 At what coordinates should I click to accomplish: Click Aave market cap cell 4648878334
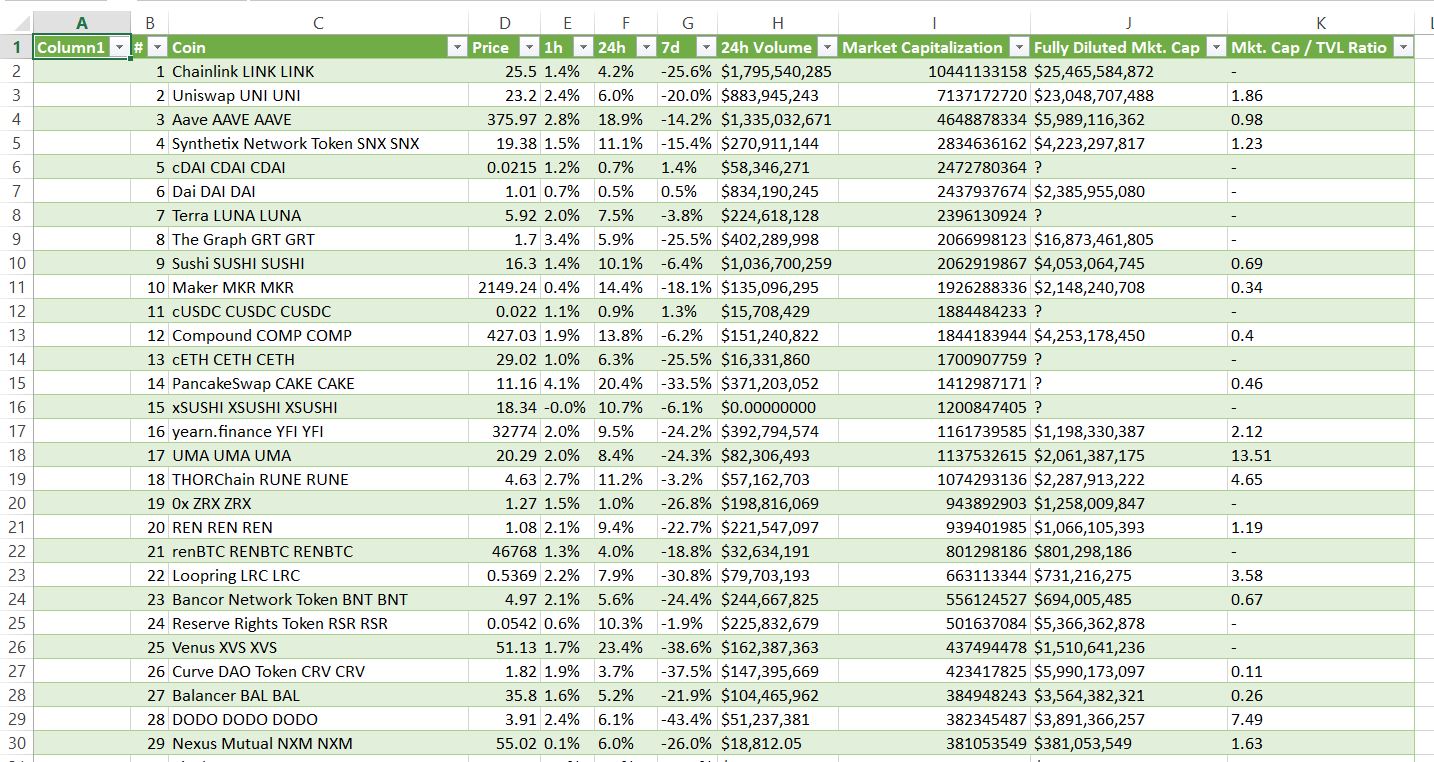tap(934, 119)
